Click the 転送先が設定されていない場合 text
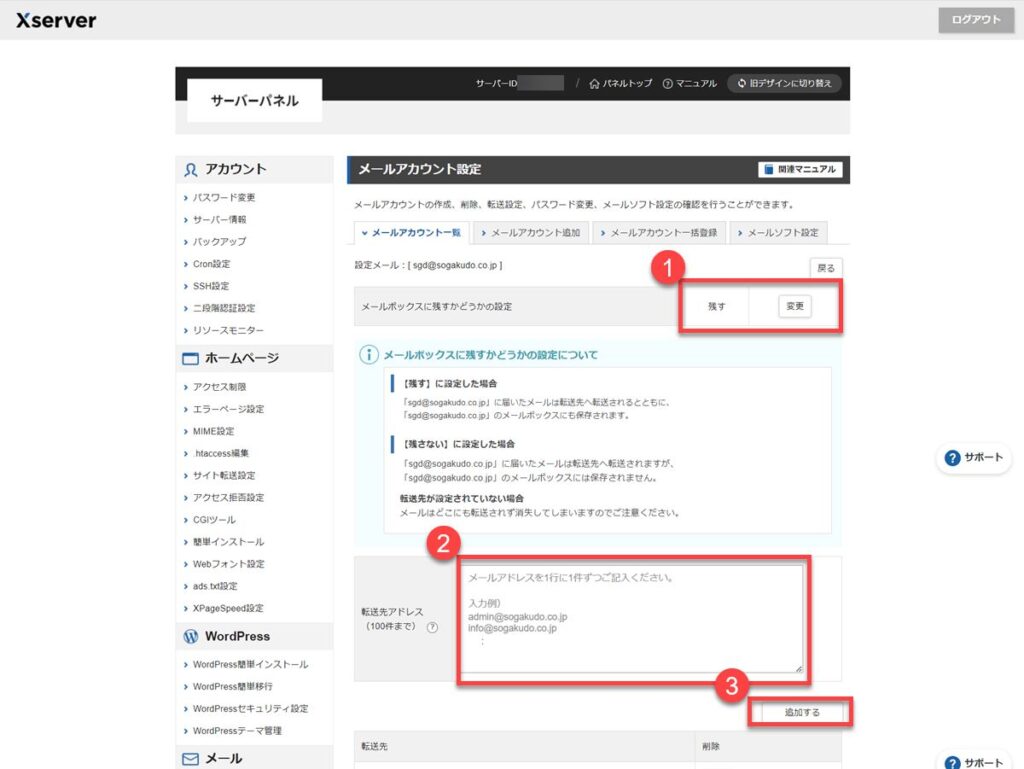The image size is (1024, 769). tap(462, 498)
